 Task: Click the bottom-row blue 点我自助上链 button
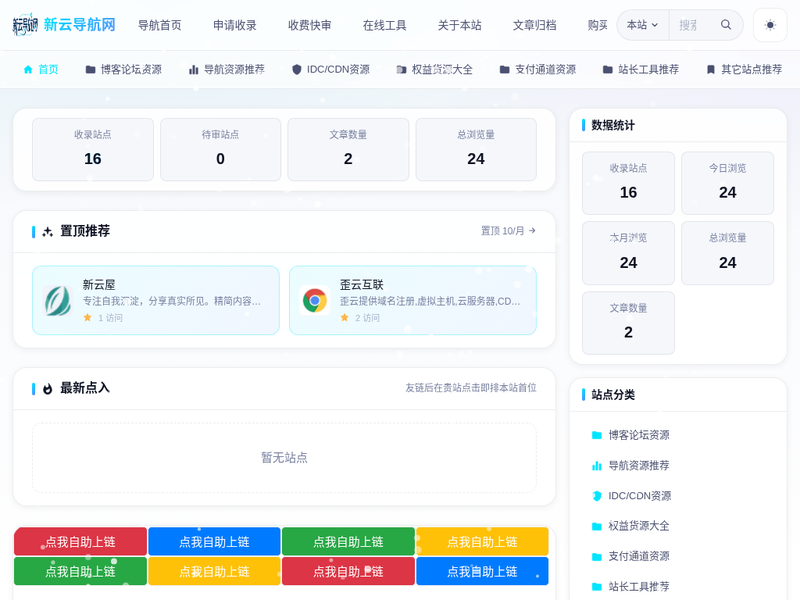(x=482, y=571)
